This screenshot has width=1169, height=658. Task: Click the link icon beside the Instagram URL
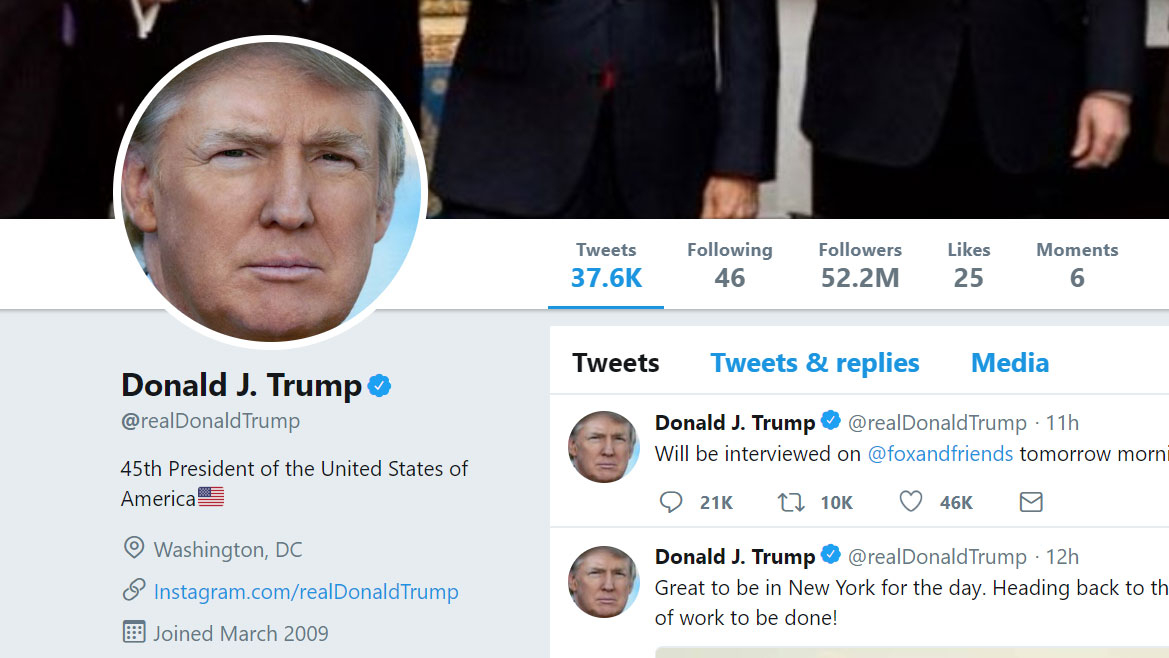tap(133, 591)
